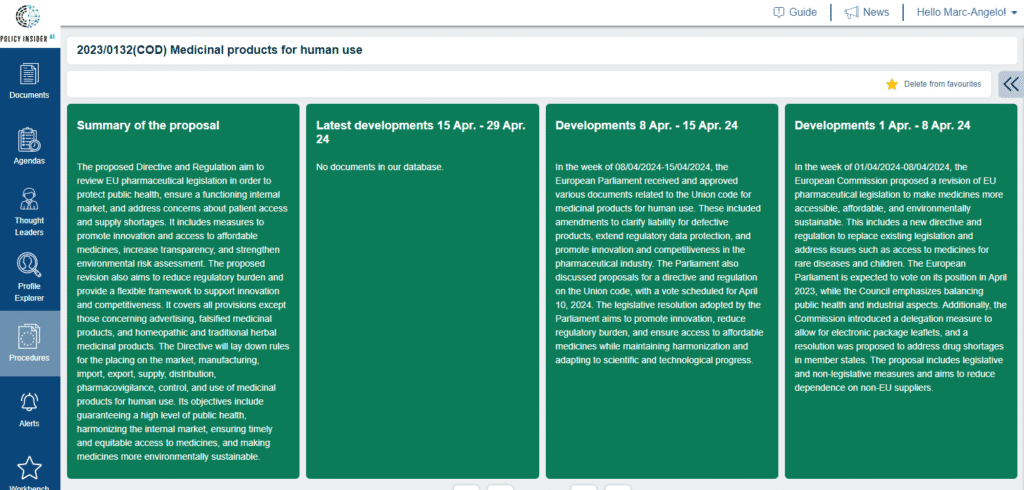This screenshot has height=490, width=1024.
Task: Click Latest developments 15 Apr. - 29 Apr. heading
Action: [x=421, y=133]
